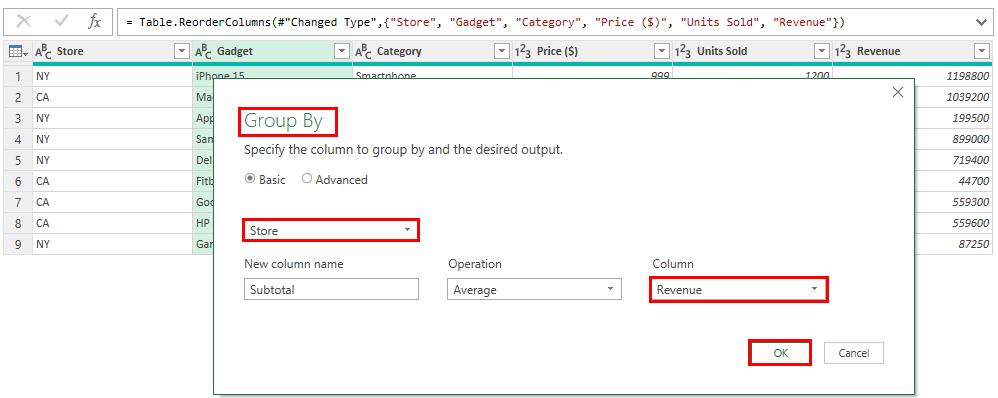This screenshot has height=398, width=998.
Task: Select row number 3
Action: pyautogui.click(x=18, y=118)
